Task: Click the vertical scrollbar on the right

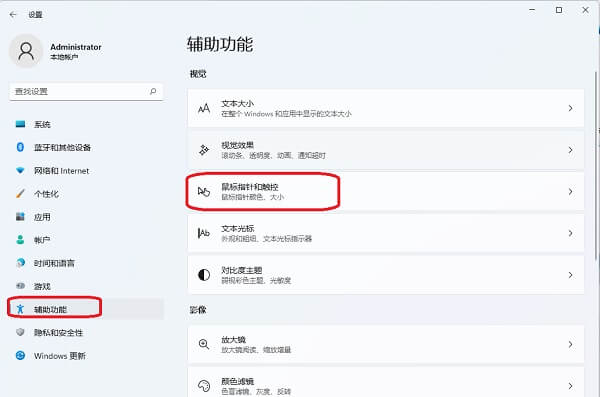Action: (596, 167)
